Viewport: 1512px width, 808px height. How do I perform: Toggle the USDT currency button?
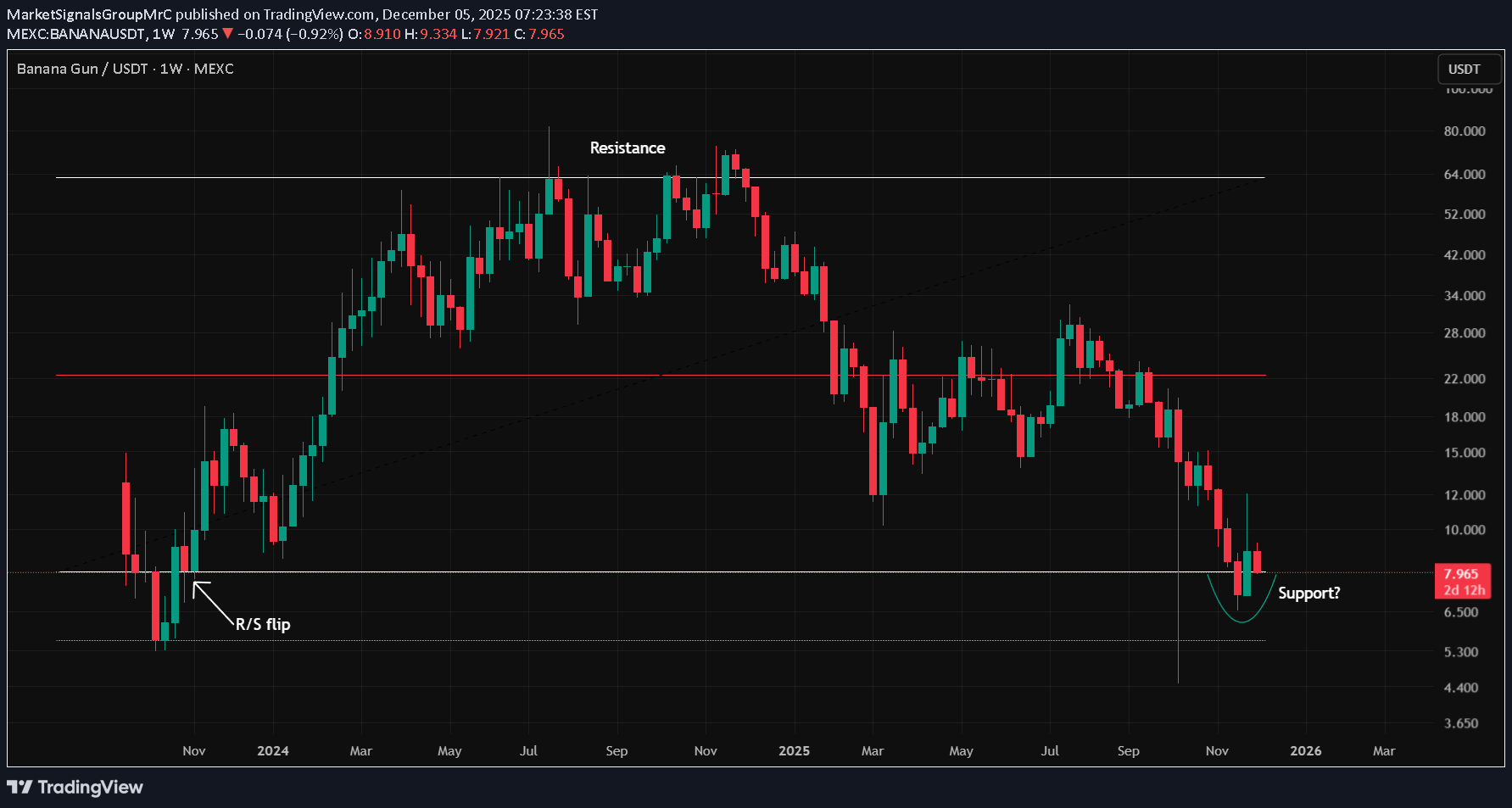click(x=1469, y=70)
